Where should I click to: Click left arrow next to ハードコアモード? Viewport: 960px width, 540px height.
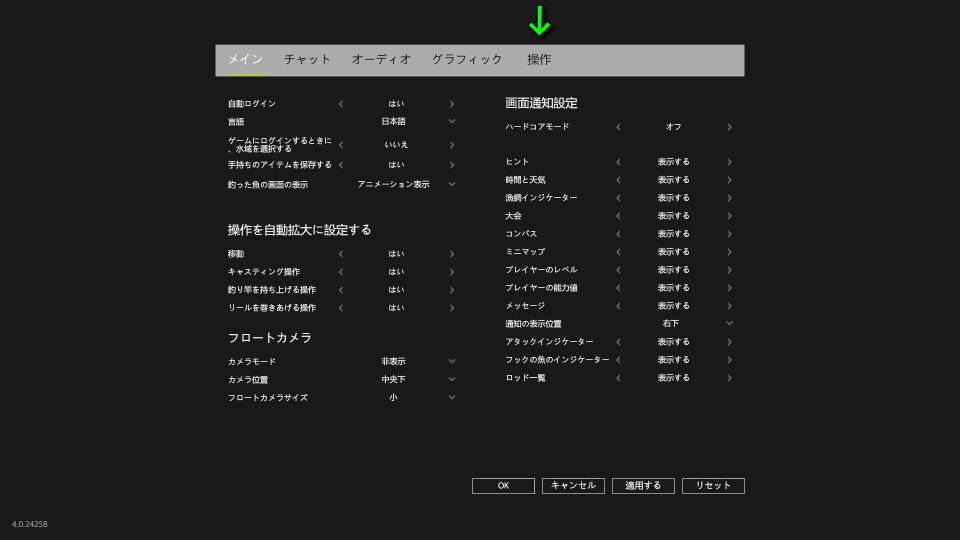tap(618, 127)
